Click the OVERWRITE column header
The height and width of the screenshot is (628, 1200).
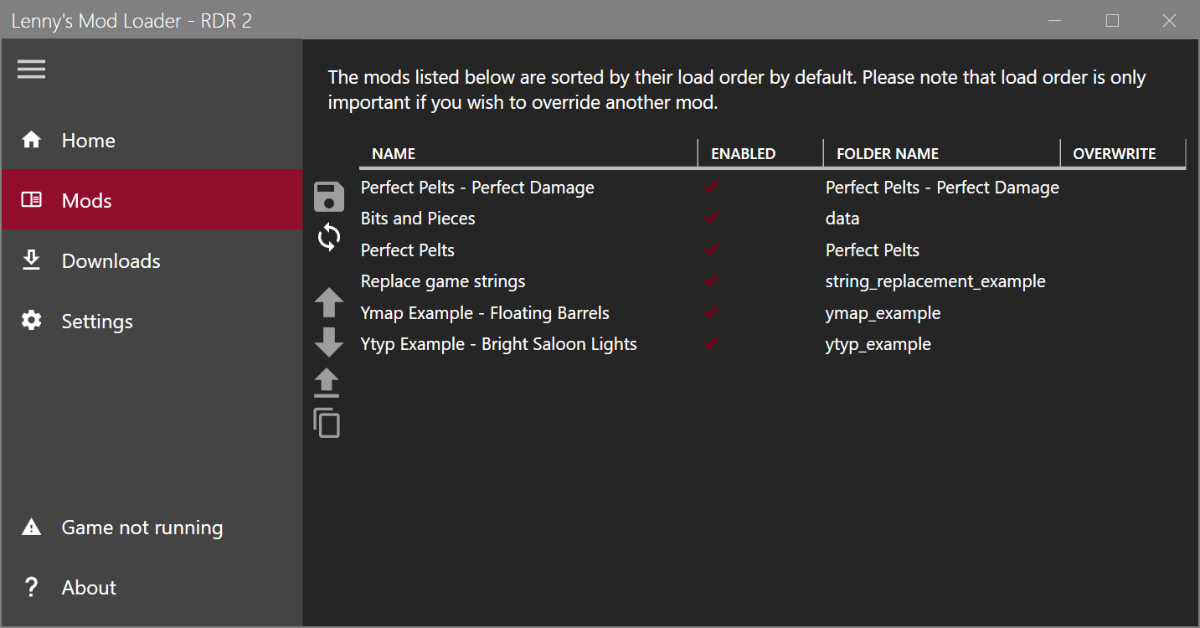[x=1114, y=154]
